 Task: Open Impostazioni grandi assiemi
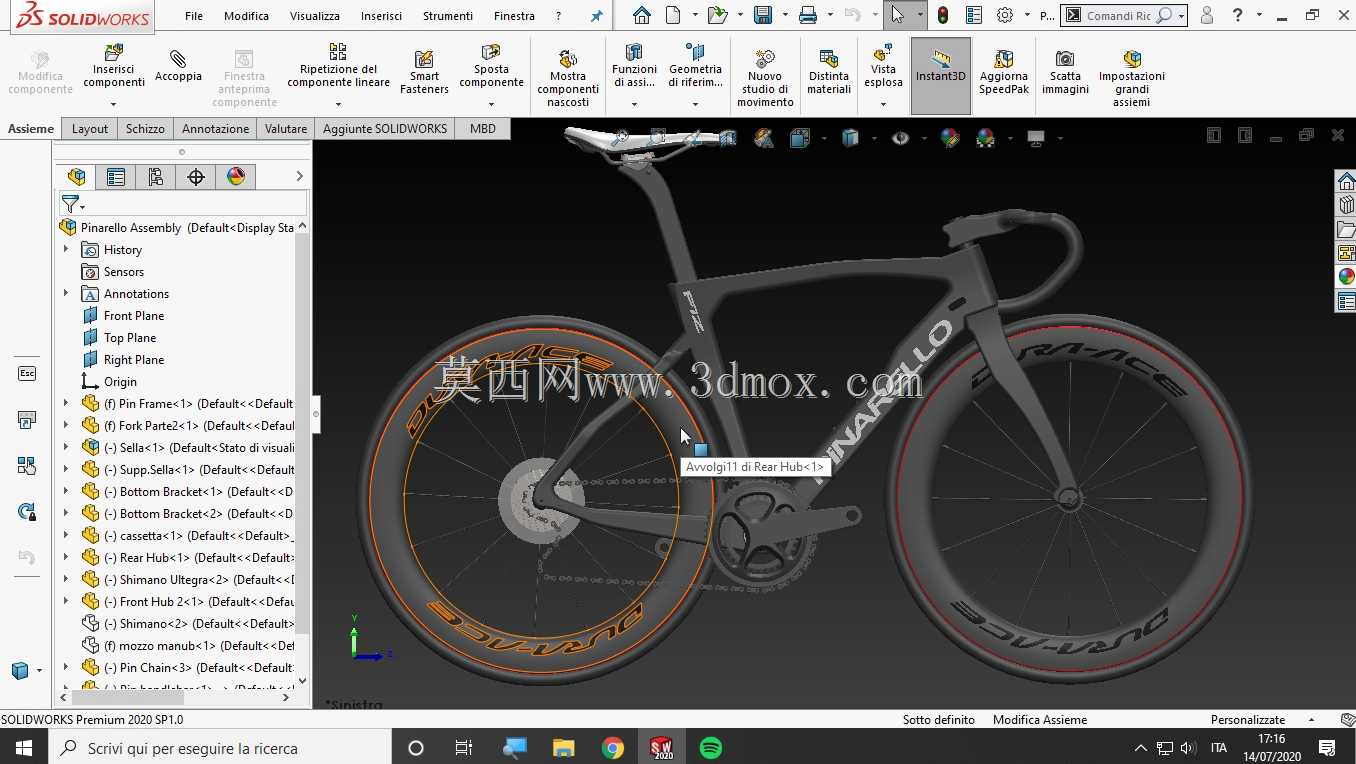(x=1131, y=78)
